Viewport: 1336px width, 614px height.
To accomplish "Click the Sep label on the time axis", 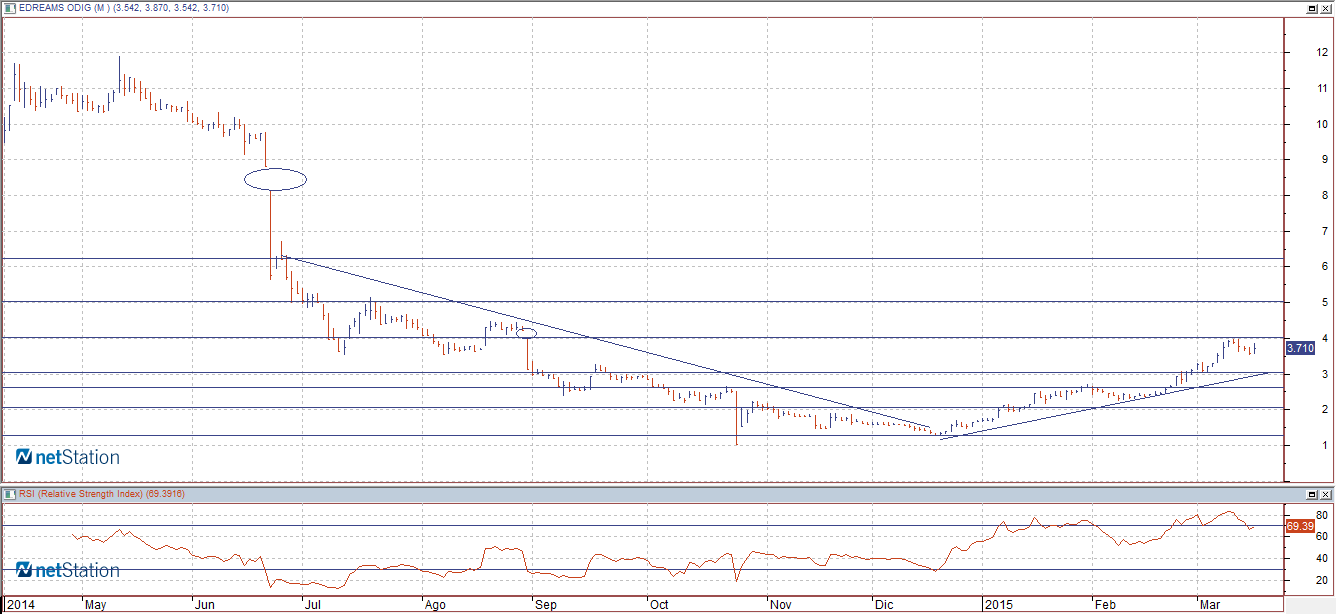I will pyautogui.click(x=545, y=605).
